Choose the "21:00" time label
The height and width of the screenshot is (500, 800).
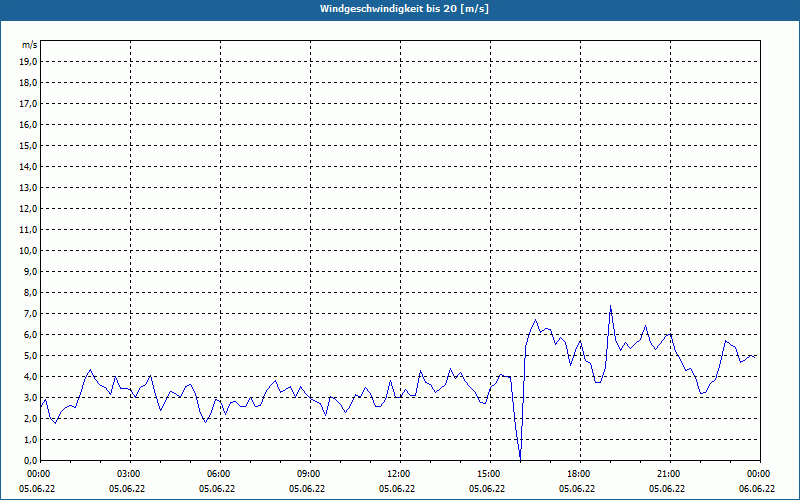[x=670, y=474]
